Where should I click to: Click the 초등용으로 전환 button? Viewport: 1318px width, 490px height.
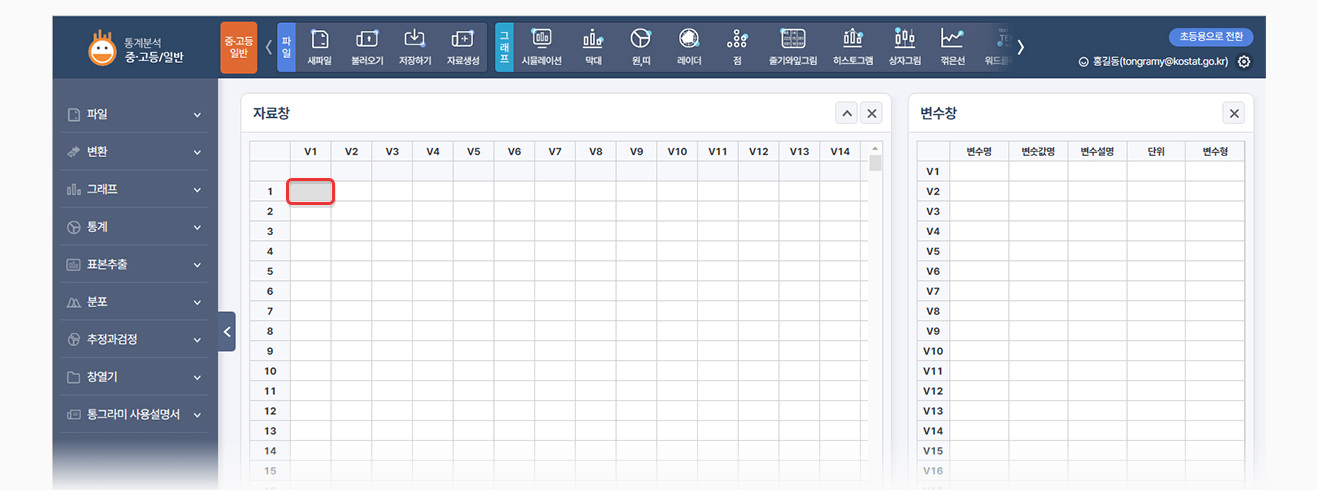[x=1210, y=37]
